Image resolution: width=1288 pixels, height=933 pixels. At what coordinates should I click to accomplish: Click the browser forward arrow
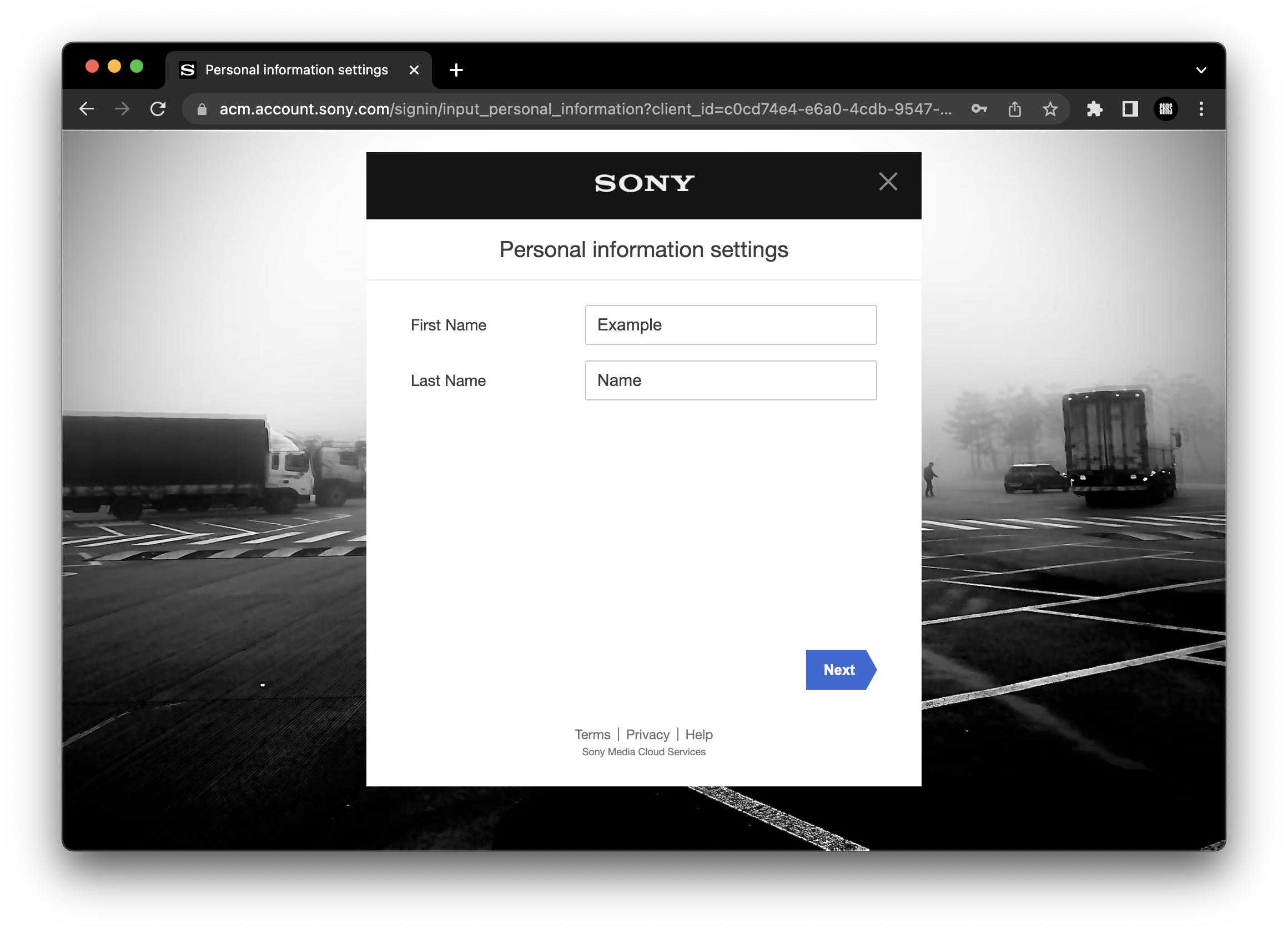pyautogui.click(x=122, y=108)
